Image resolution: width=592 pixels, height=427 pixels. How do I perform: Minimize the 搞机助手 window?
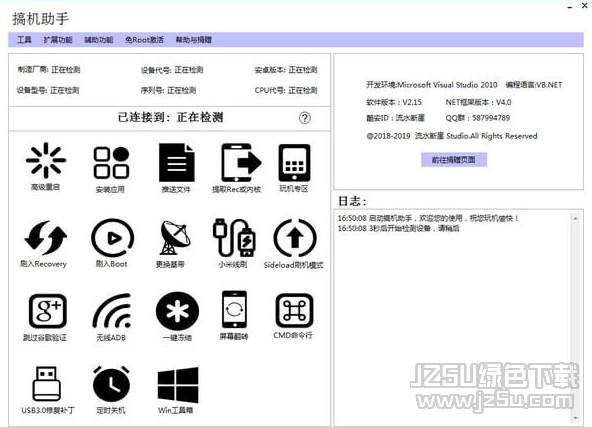coord(570,7)
